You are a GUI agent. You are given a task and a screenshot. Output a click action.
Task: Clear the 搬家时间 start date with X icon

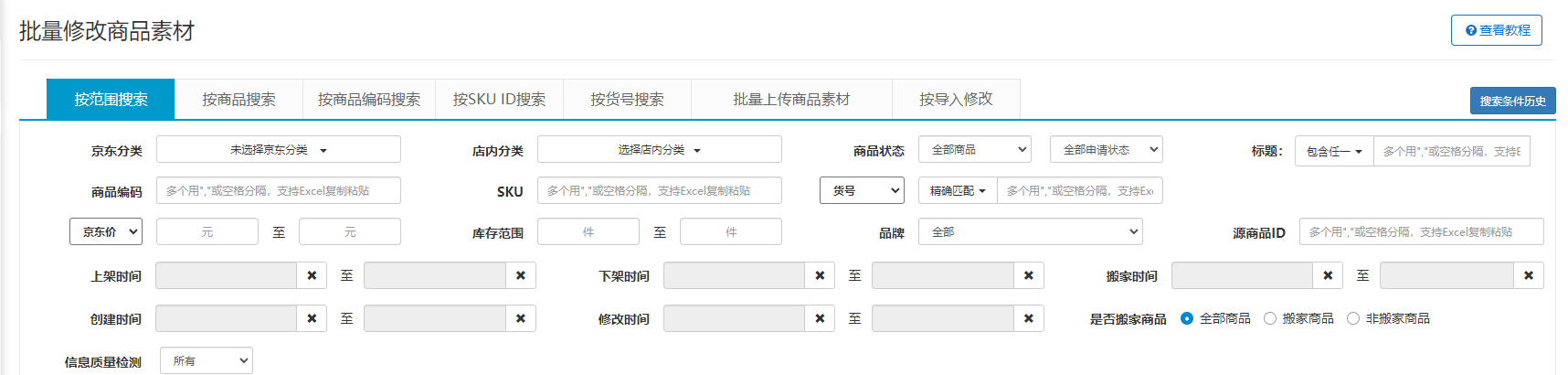pyautogui.click(x=1328, y=275)
